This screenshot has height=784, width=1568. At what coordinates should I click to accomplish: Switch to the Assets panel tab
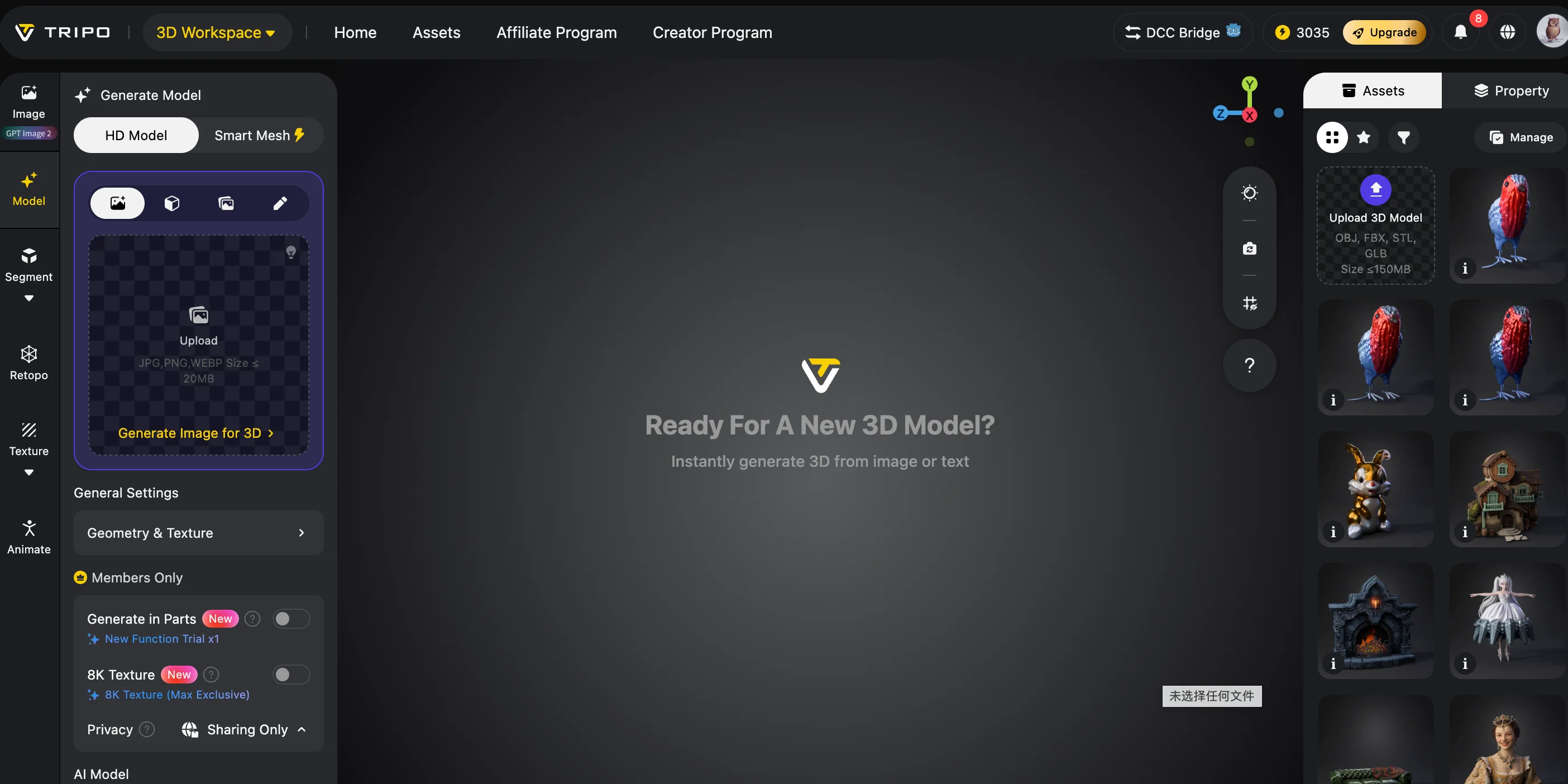[x=1372, y=90]
